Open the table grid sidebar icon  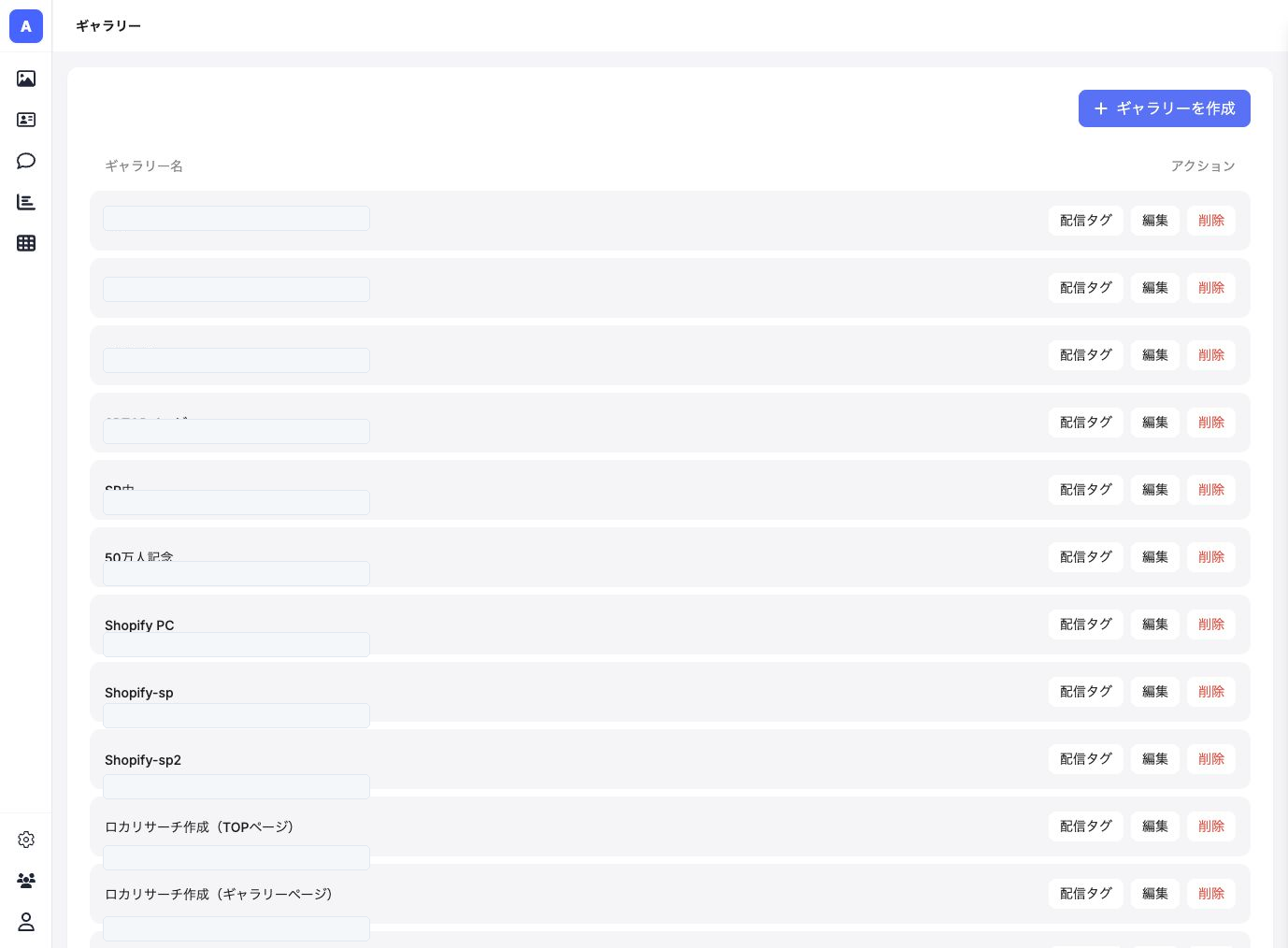coord(26,243)
